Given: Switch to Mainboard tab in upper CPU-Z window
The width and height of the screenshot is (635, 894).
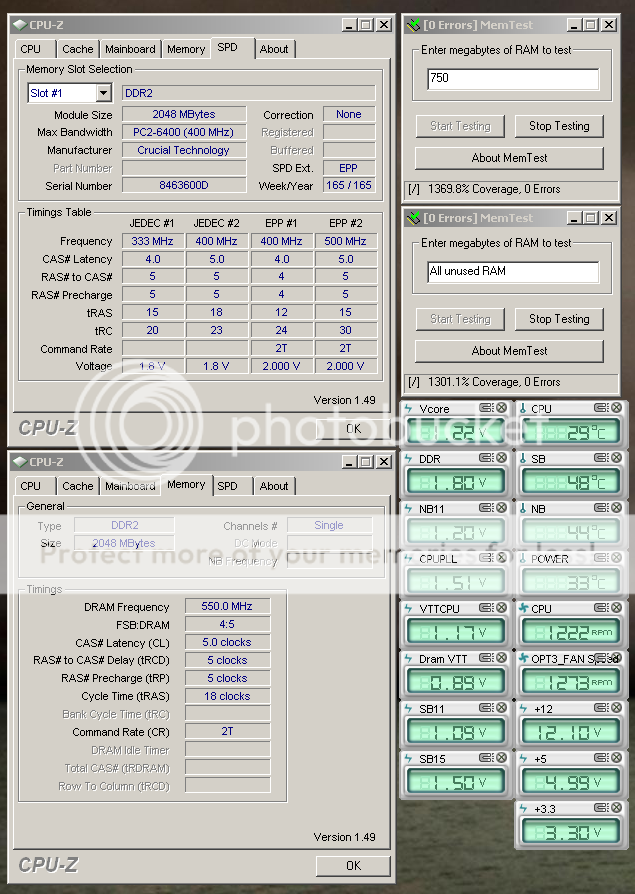Looking at the screenshot, I should 130,49.
